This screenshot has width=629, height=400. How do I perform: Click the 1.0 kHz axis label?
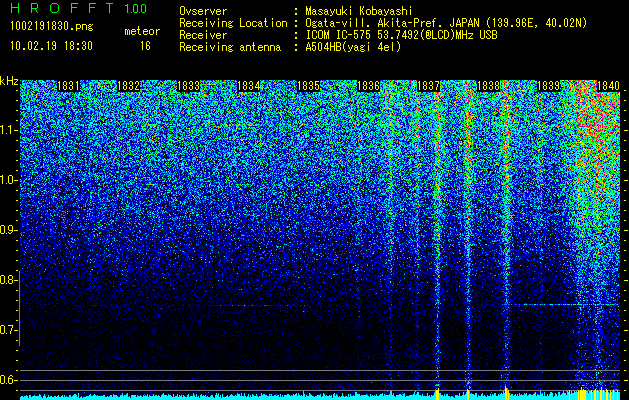[x=7, y=180]
